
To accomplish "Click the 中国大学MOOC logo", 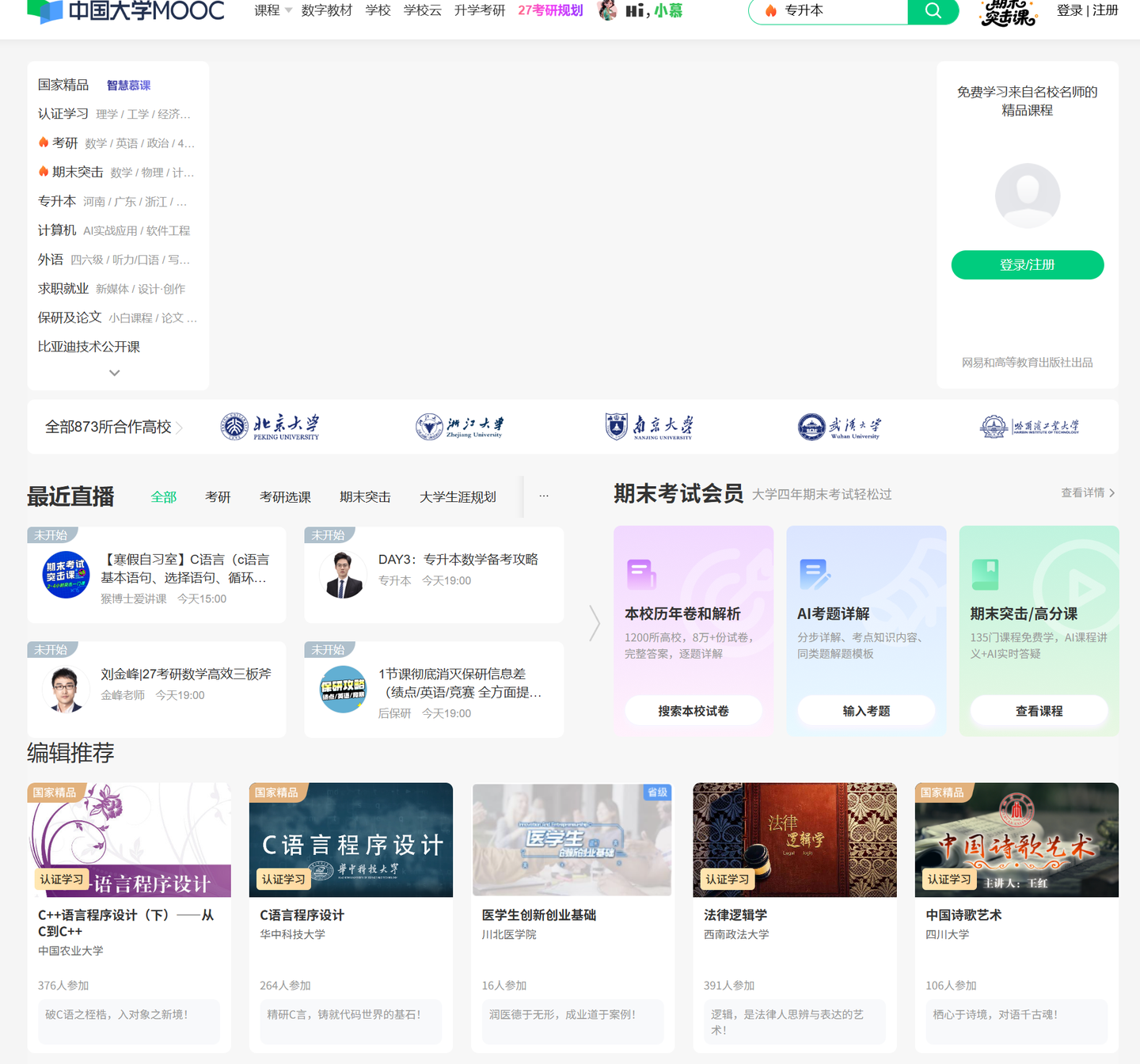I will [x=126, y=11].
